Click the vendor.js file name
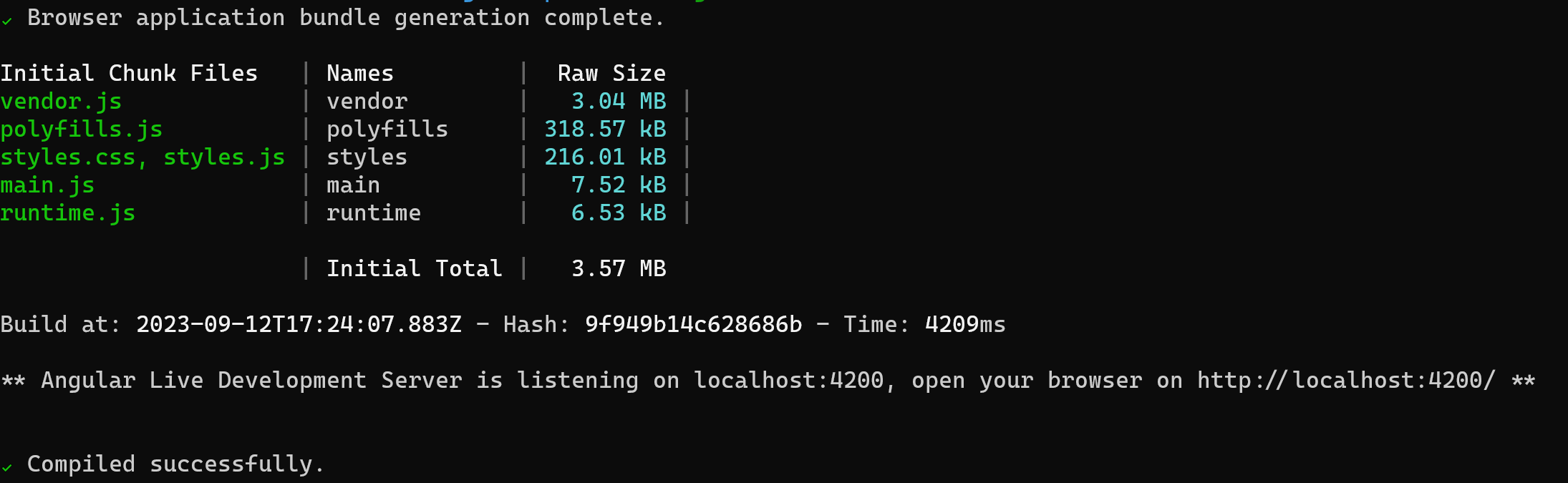 coord(61,101)
